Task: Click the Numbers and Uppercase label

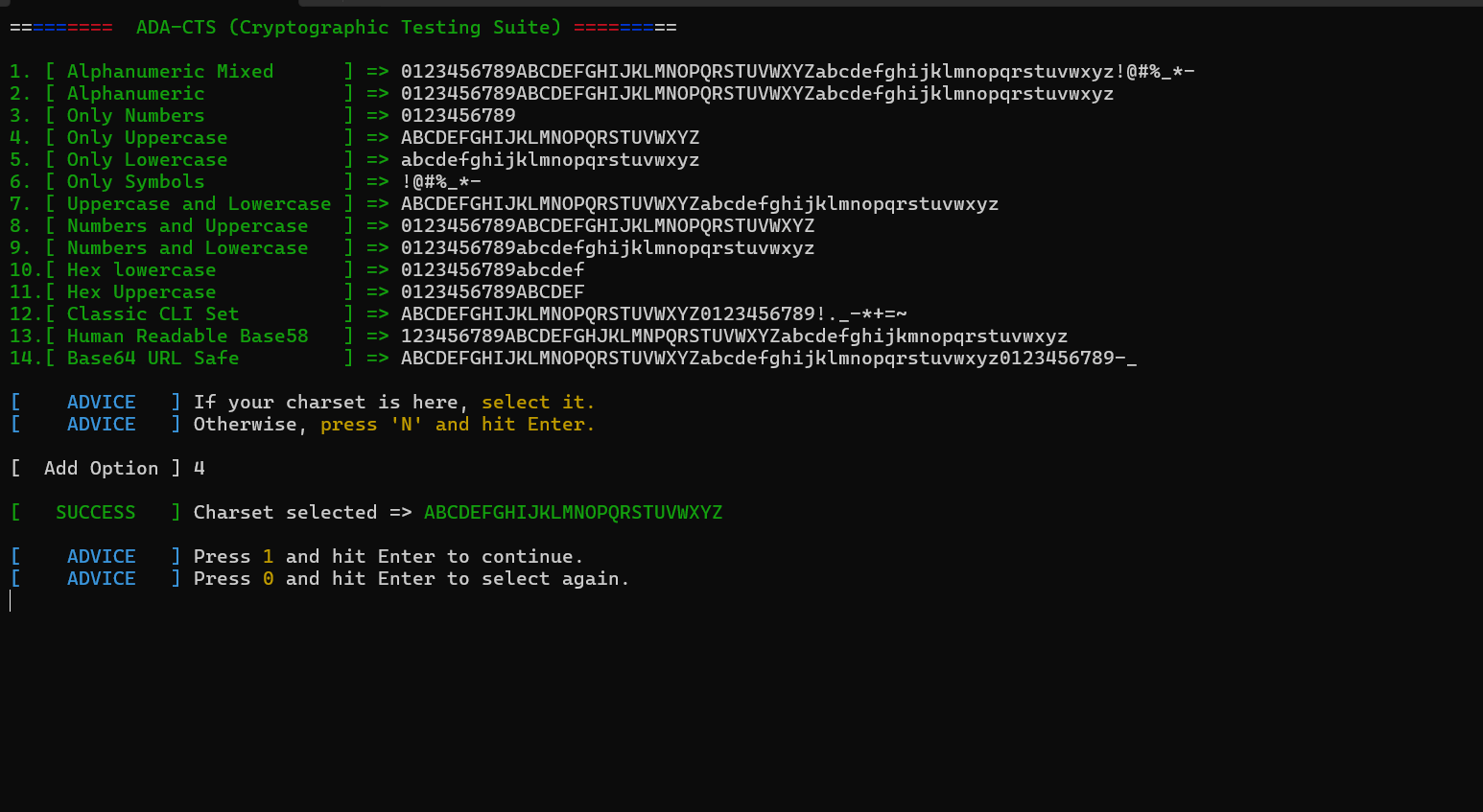Action: 187,226
